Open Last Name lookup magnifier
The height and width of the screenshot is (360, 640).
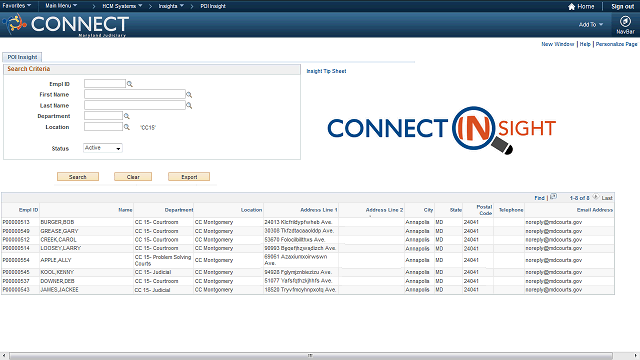click(x=189, y=105)
